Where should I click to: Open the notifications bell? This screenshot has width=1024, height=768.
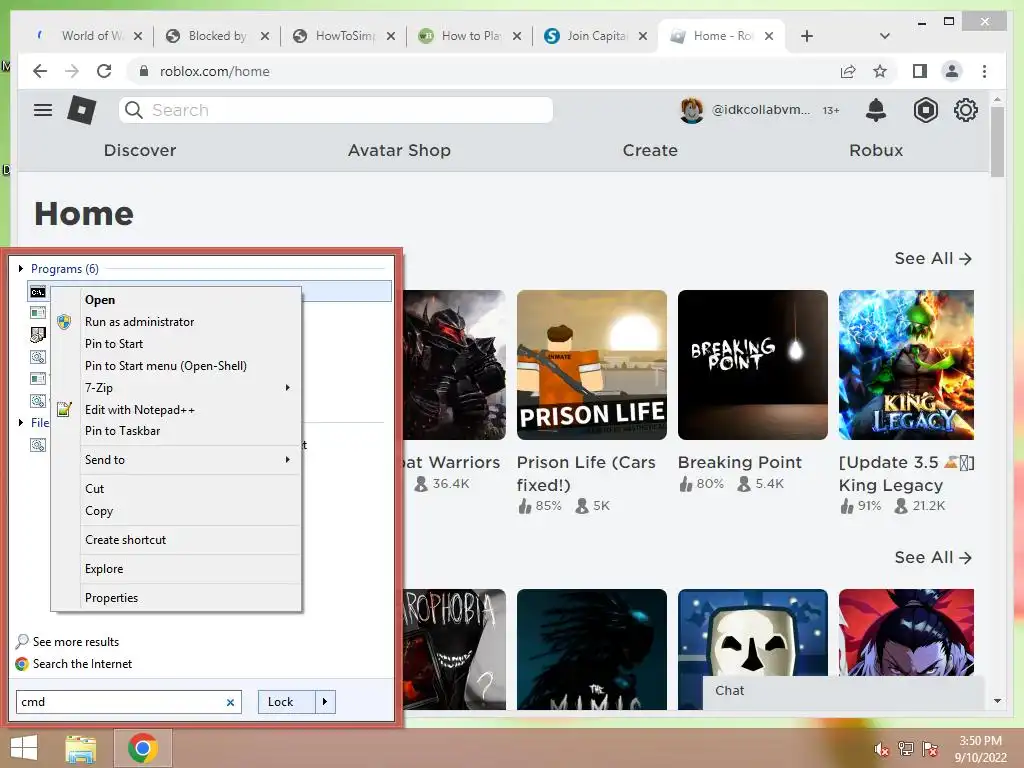876,110
